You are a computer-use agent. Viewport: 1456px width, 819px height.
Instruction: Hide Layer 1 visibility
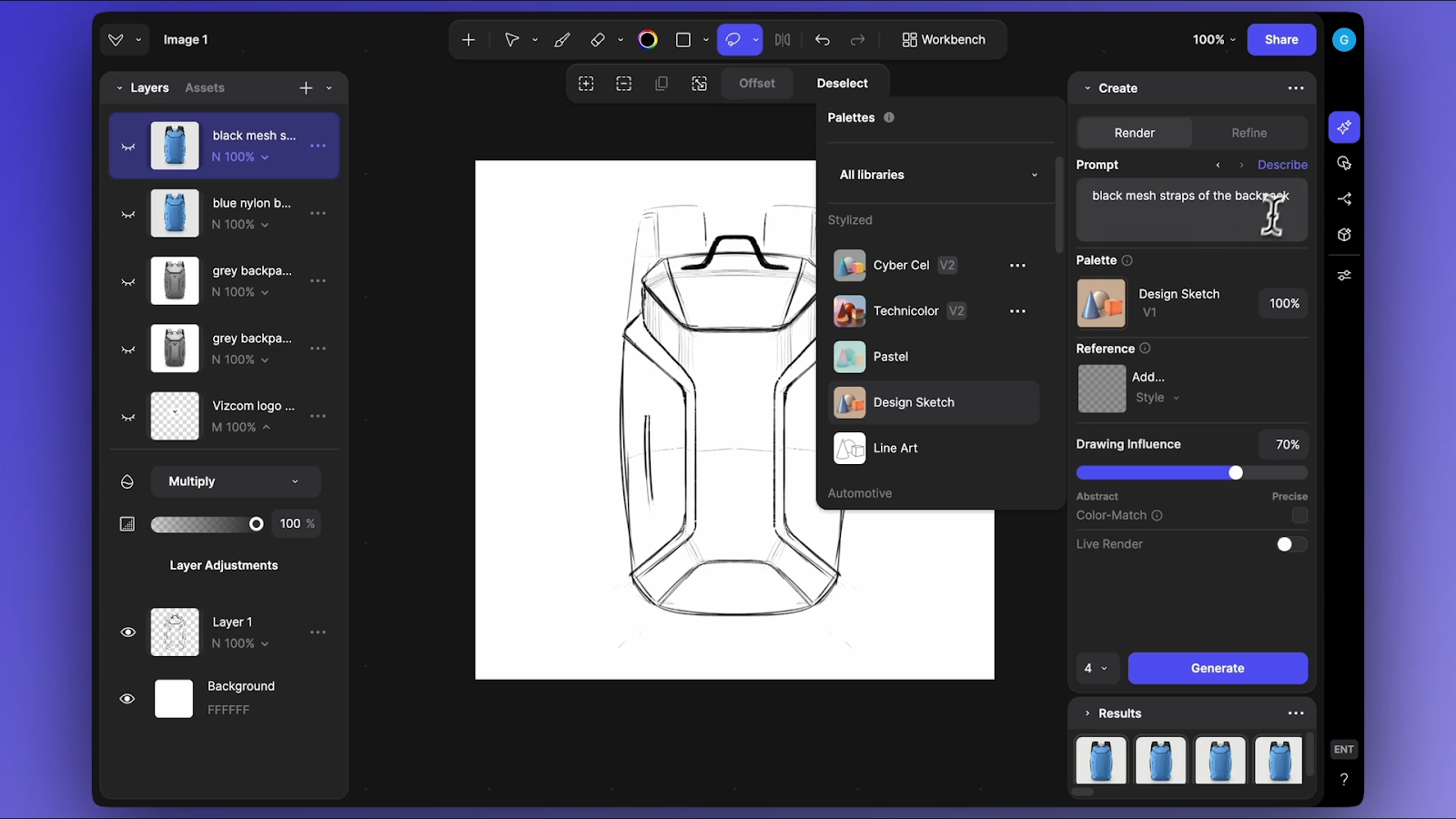(x=127, y=632)
